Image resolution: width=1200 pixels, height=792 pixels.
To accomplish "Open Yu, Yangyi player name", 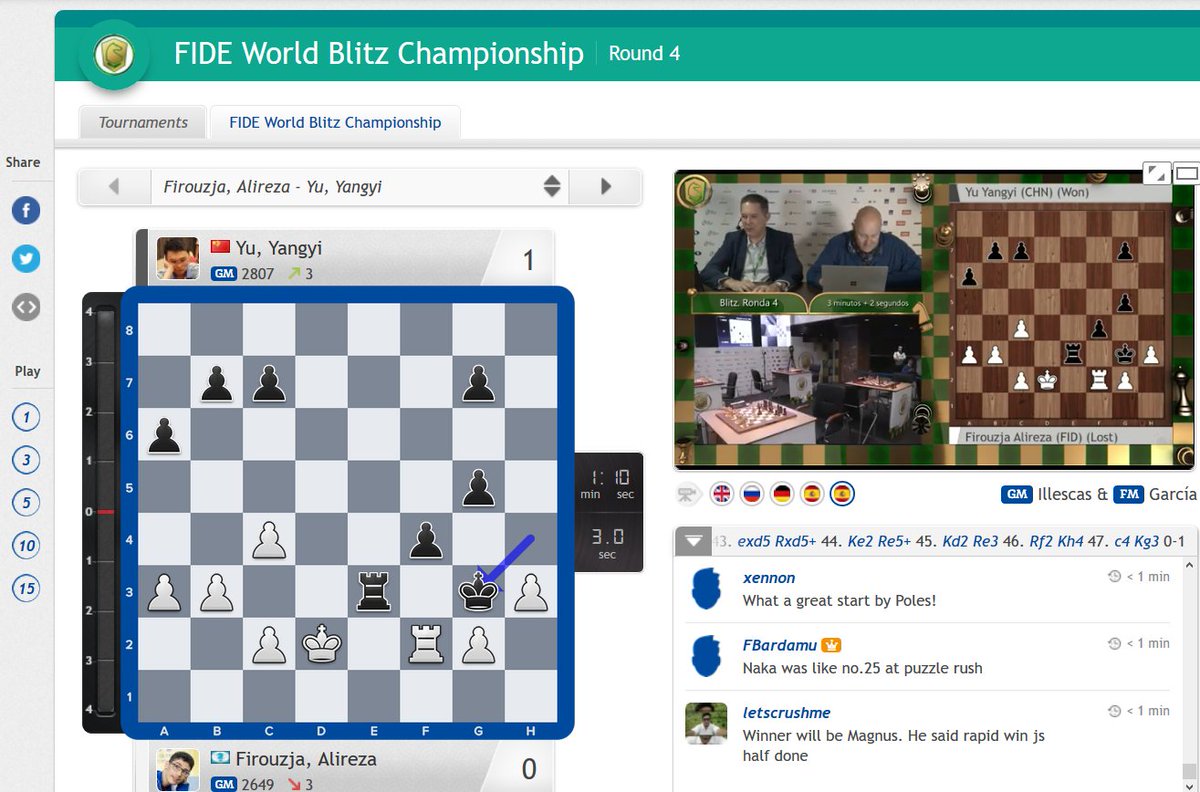I will [x=279, y=248].
